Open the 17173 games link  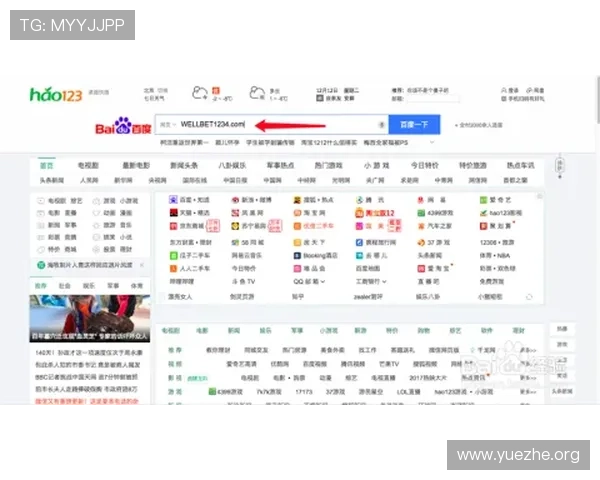(x=304, y=392)
